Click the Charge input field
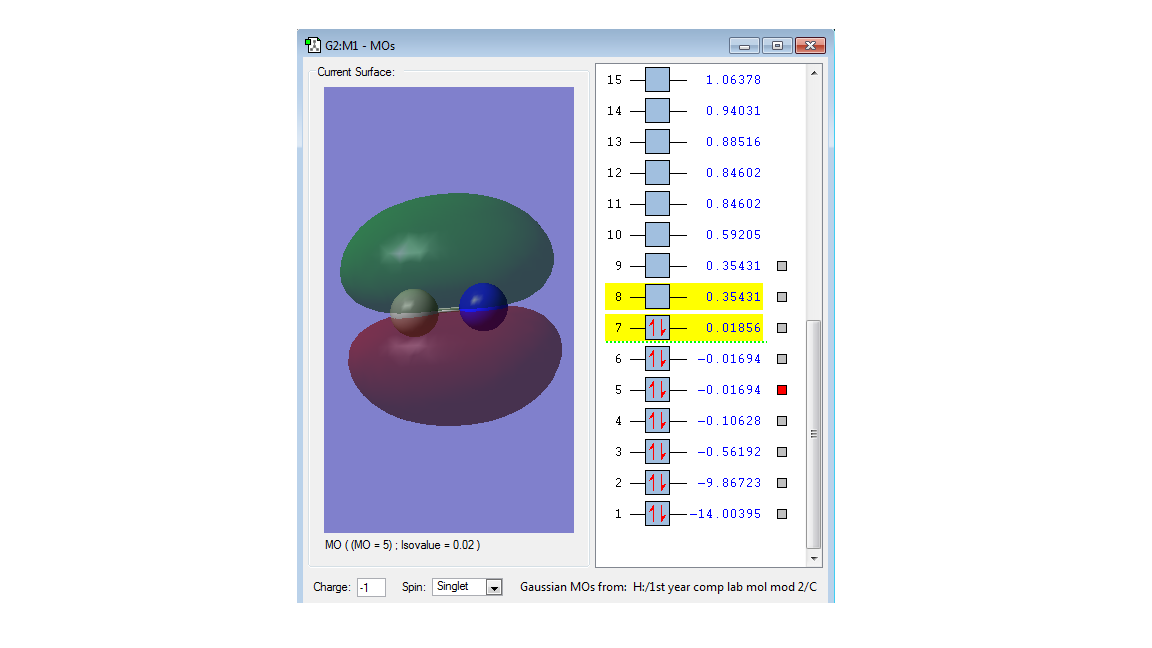 click(371, 587)
